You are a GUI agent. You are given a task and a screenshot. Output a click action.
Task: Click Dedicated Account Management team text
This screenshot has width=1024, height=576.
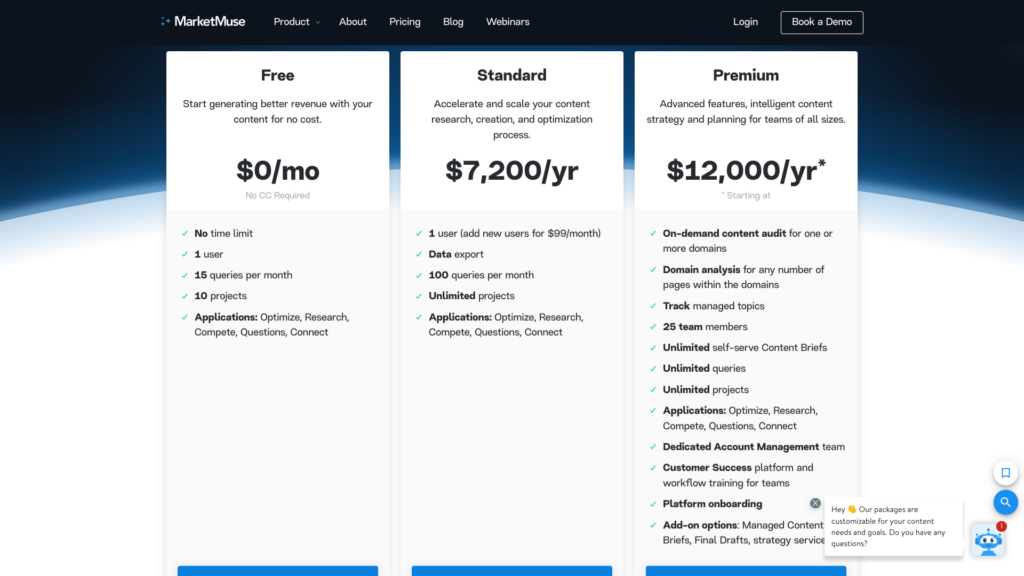click(754, 447)
